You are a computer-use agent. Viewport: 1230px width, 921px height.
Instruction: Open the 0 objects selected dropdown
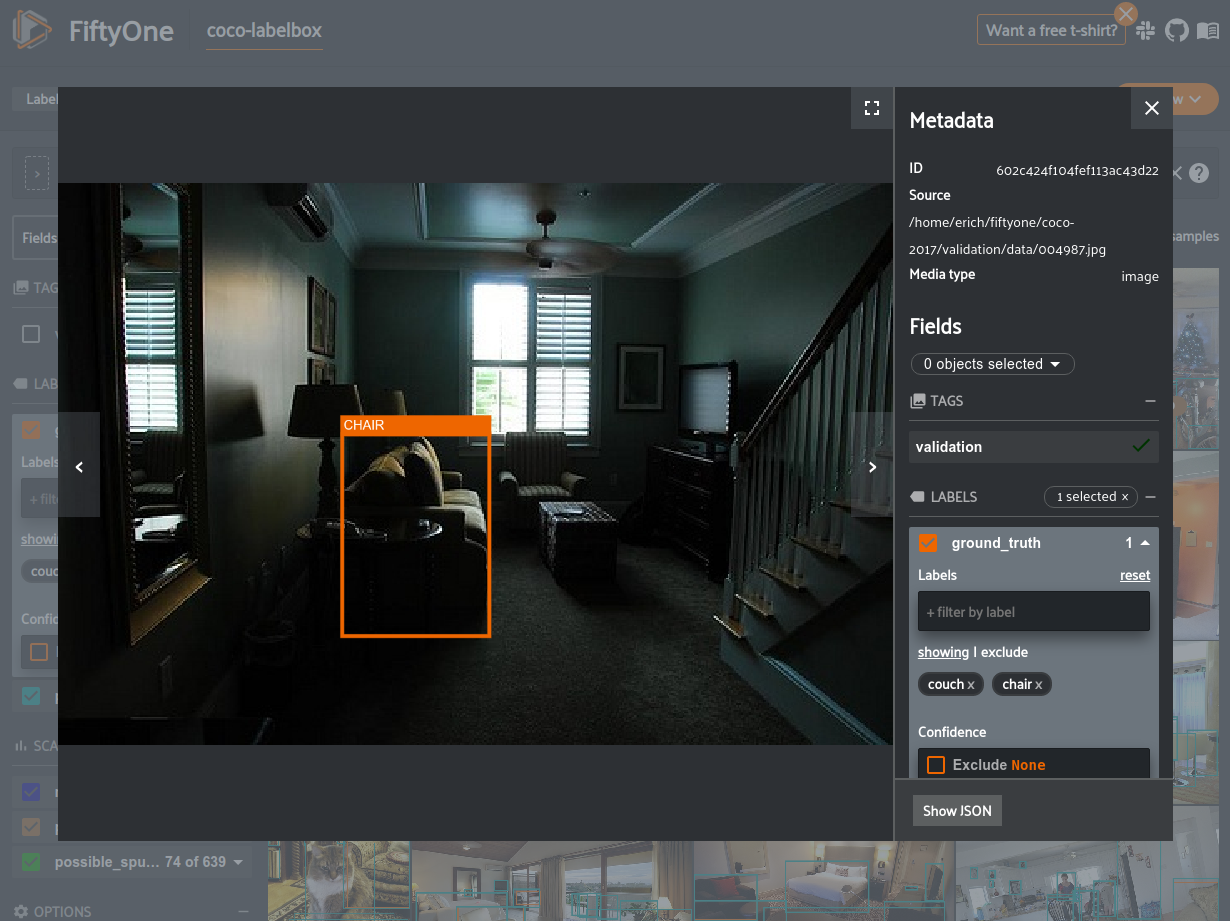click(x=992, y=364)
